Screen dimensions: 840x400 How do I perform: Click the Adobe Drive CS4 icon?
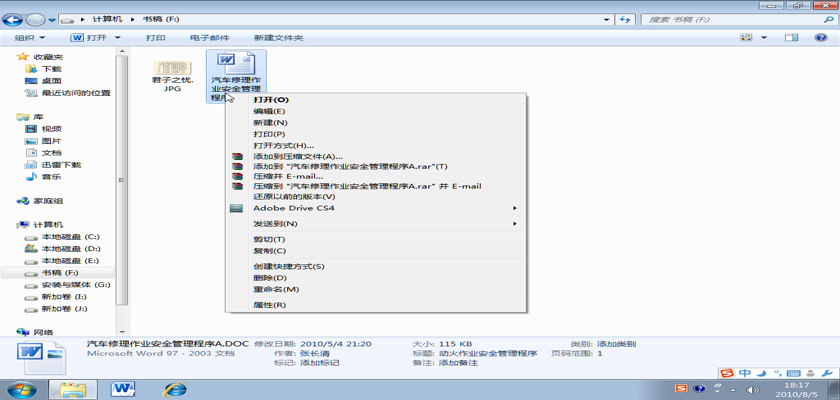(236, 208)
